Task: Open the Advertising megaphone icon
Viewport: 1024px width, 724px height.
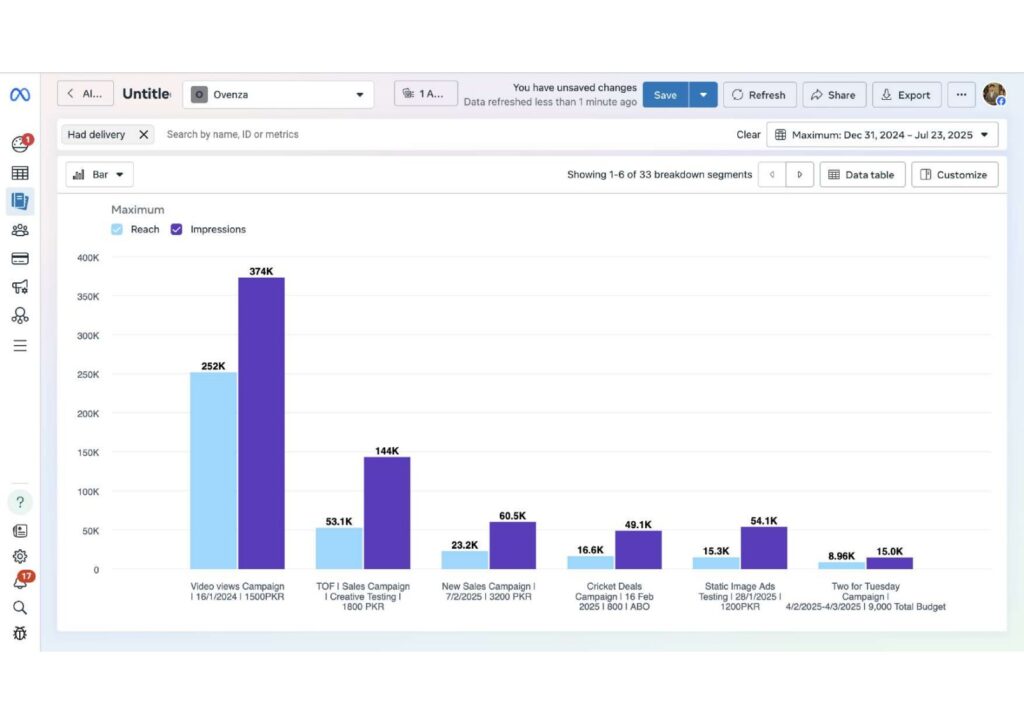Action: (20, 287)
